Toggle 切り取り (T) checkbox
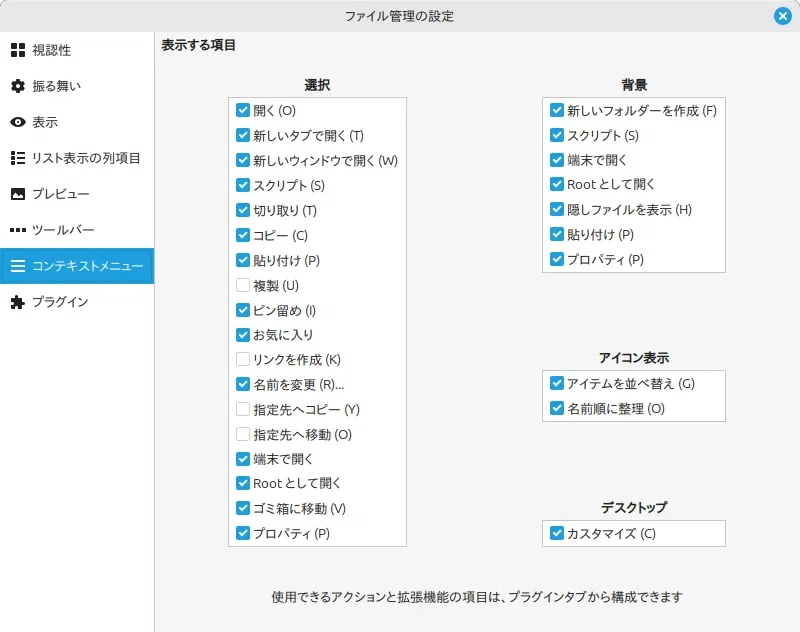 243,210
